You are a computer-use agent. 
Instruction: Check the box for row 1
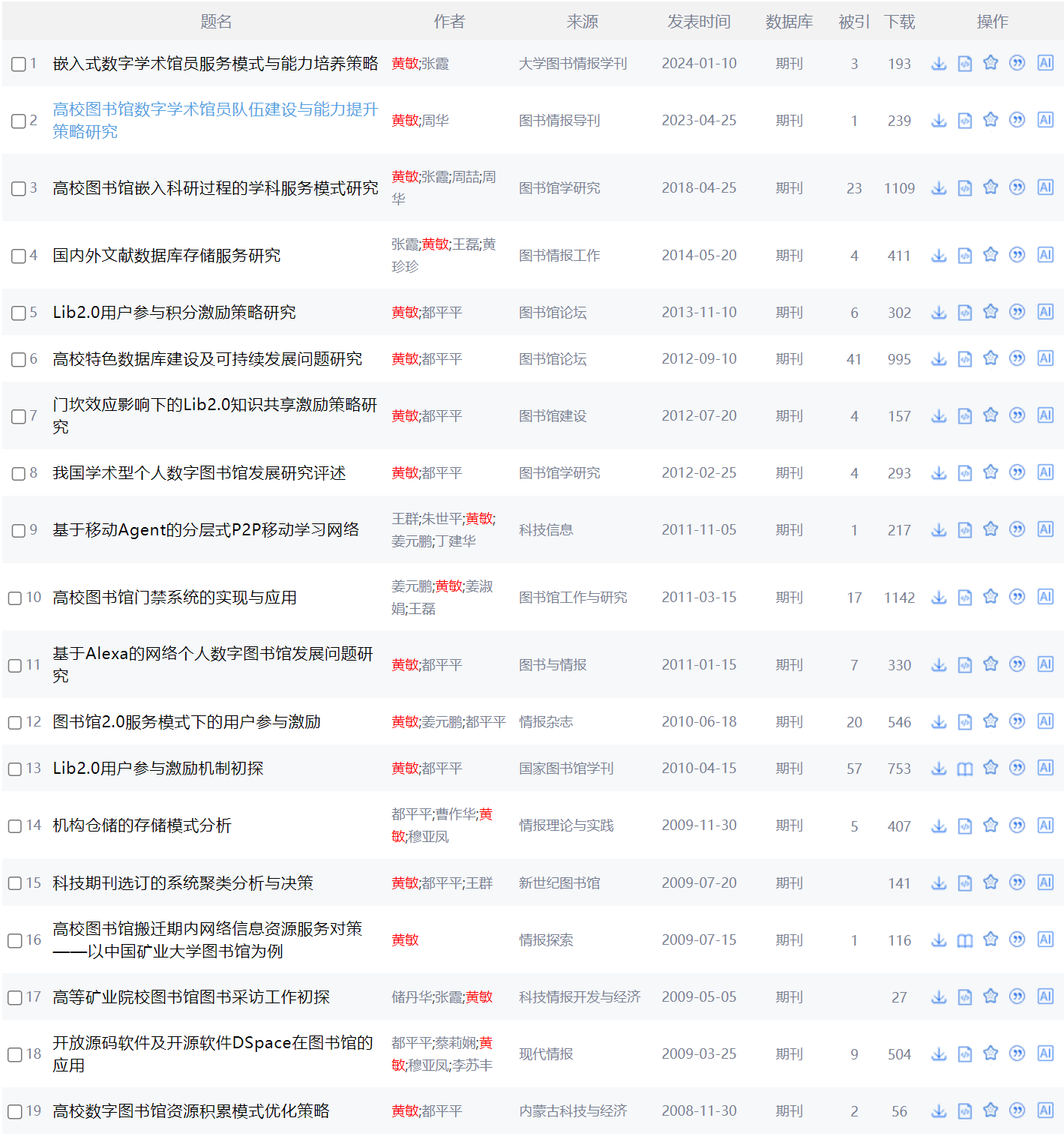pyautogui.click(x=18, y=64)
